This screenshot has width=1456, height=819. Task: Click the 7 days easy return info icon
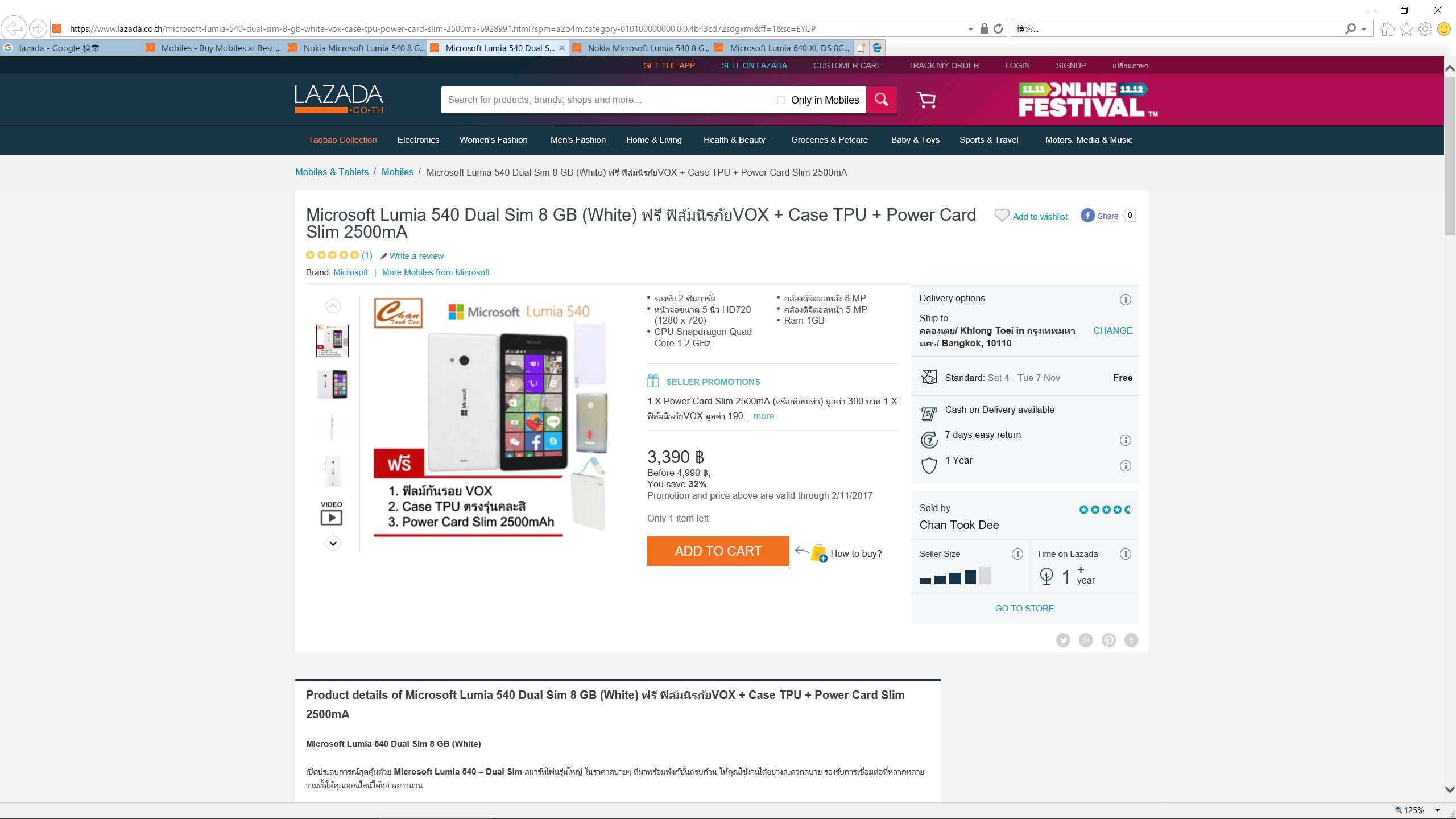(x=1125, y=440)
